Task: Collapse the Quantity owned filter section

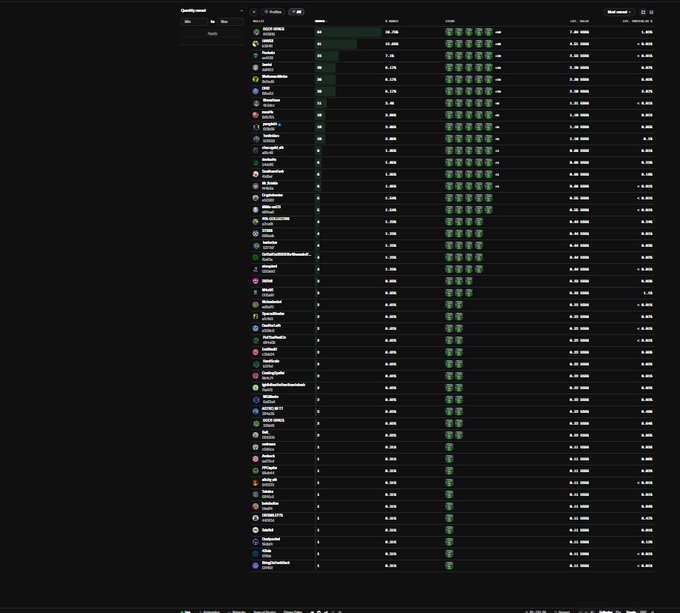Action: coord(242,11)
